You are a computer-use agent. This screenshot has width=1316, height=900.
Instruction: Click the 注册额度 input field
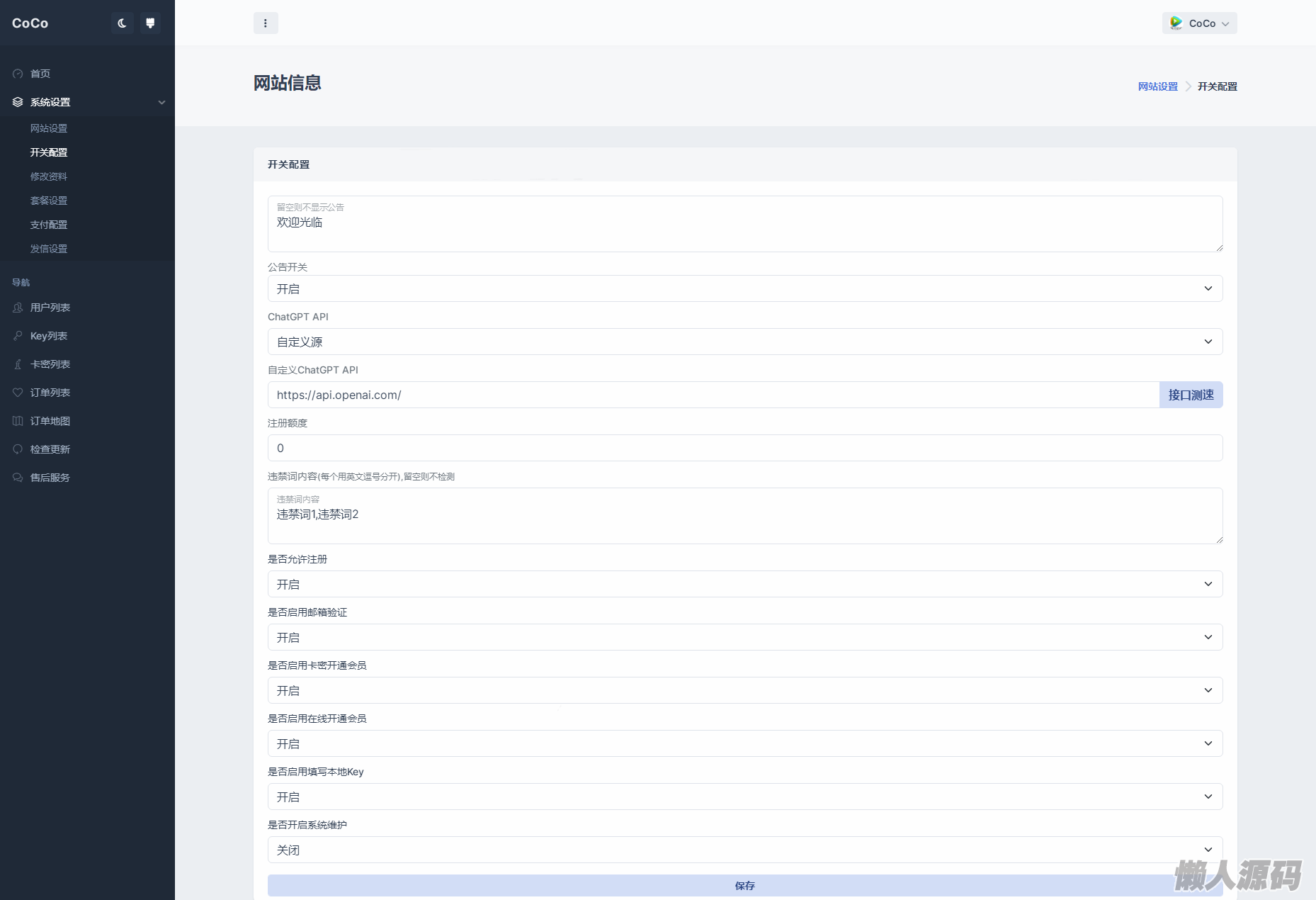point(745,448)
